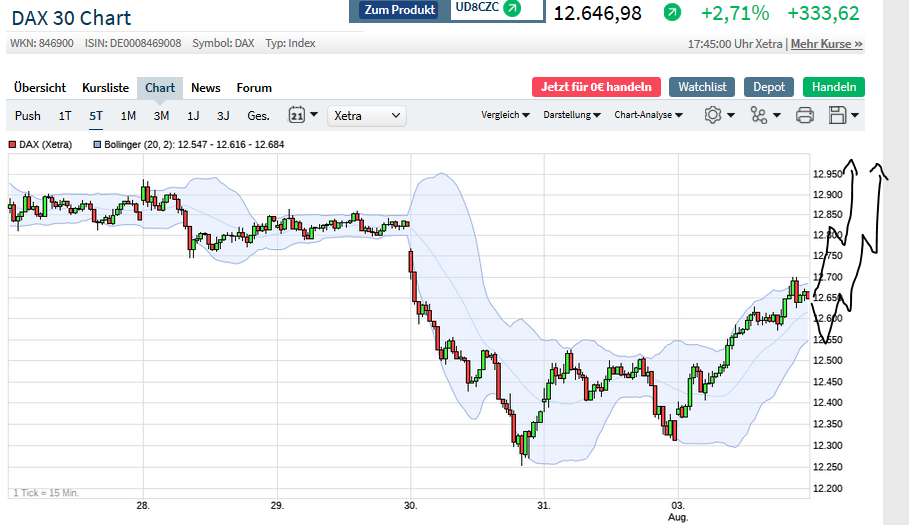
Task: Select the 1T time range
Action: point(65,116)
